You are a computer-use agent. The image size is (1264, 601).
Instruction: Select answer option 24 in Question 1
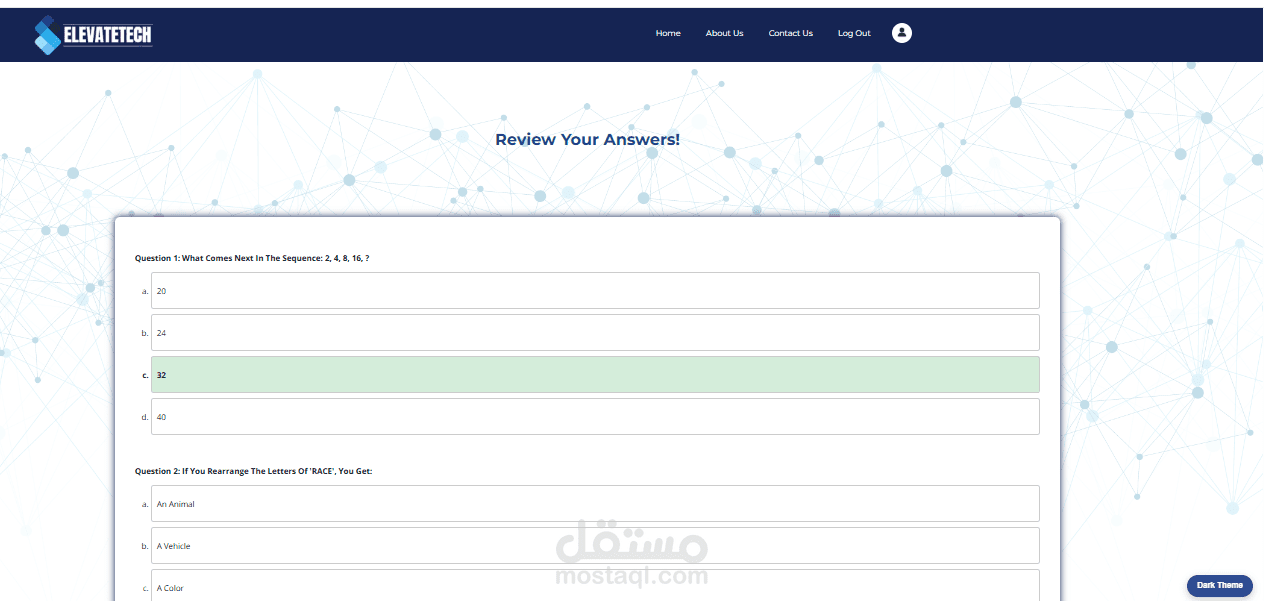point(595,333)
